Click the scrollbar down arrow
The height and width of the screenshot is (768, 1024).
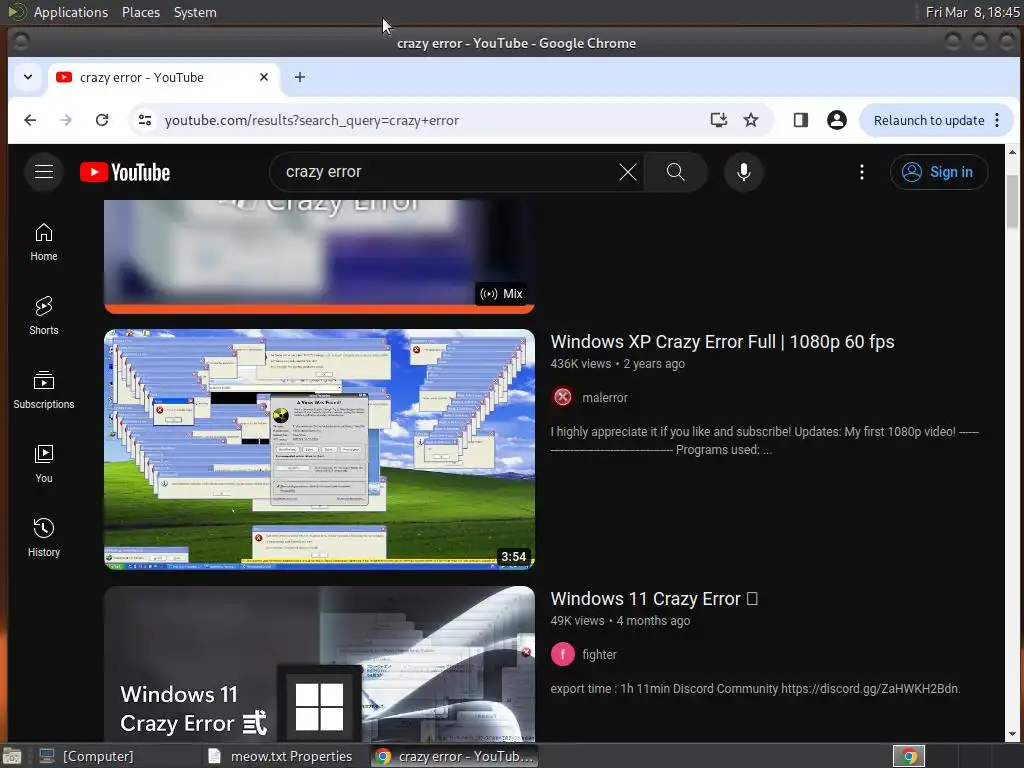tap(1012, 735)
